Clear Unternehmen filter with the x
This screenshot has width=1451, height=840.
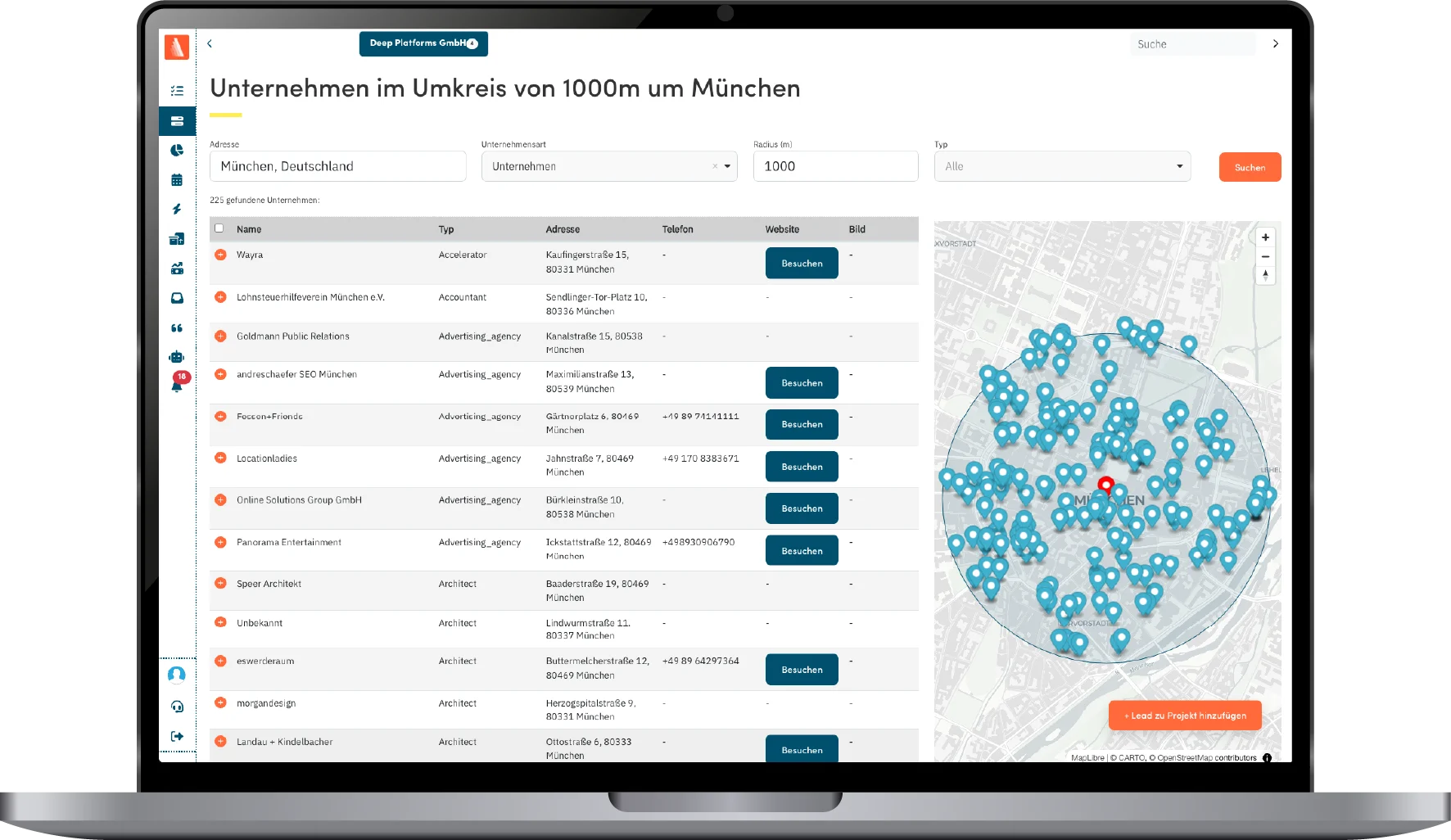pos(714,166)
